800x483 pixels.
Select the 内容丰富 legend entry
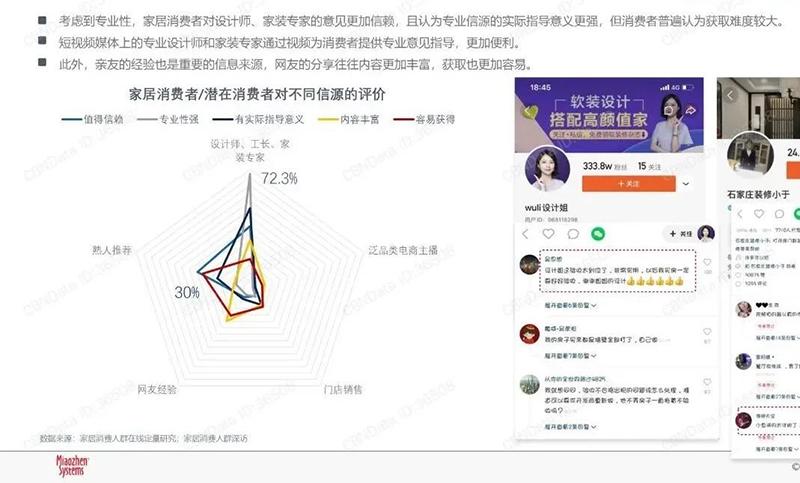[x=348, y=119]
